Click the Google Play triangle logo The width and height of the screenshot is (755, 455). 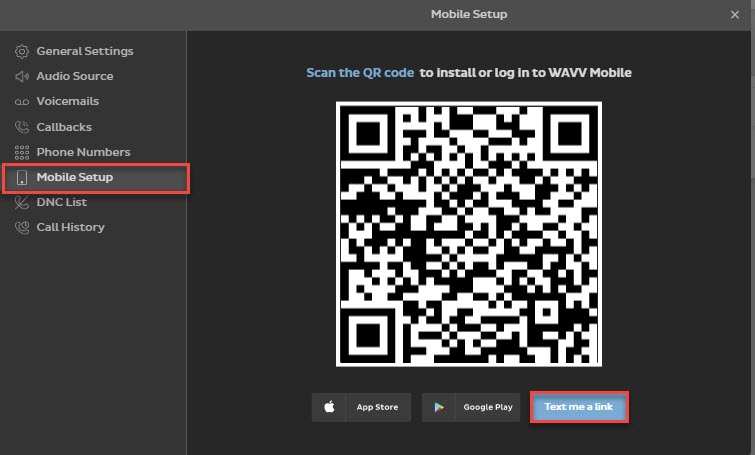pyautogui.click(x=437, y=408)
